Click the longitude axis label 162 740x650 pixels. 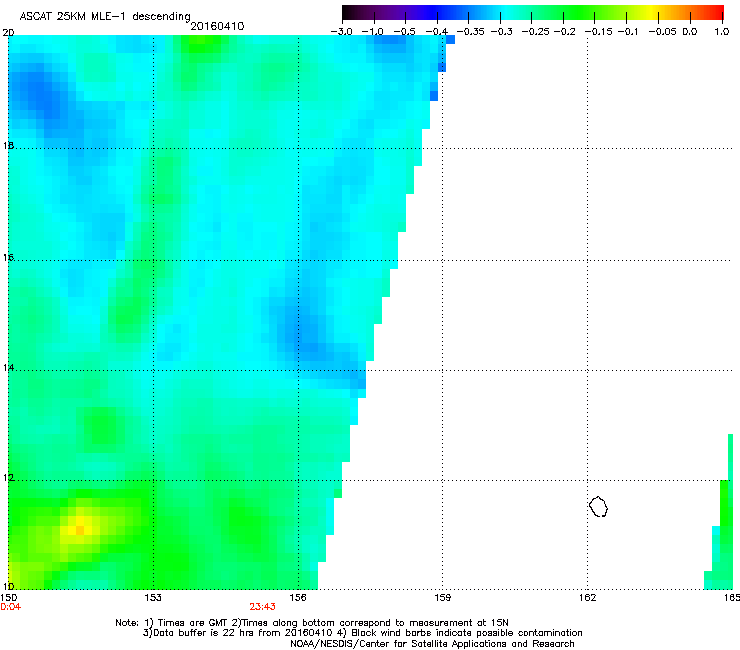(x=587, y=598)
